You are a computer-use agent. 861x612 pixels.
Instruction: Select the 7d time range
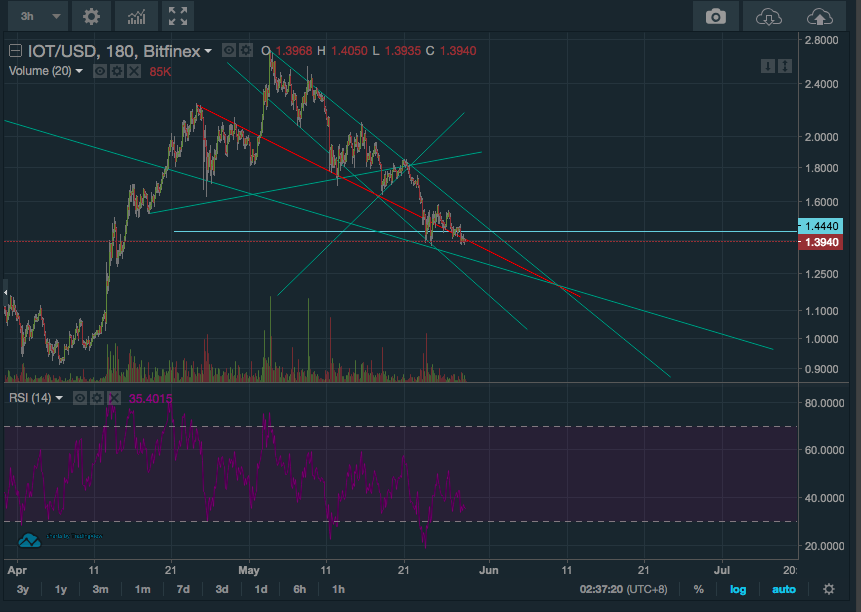[x=183, y=589]
